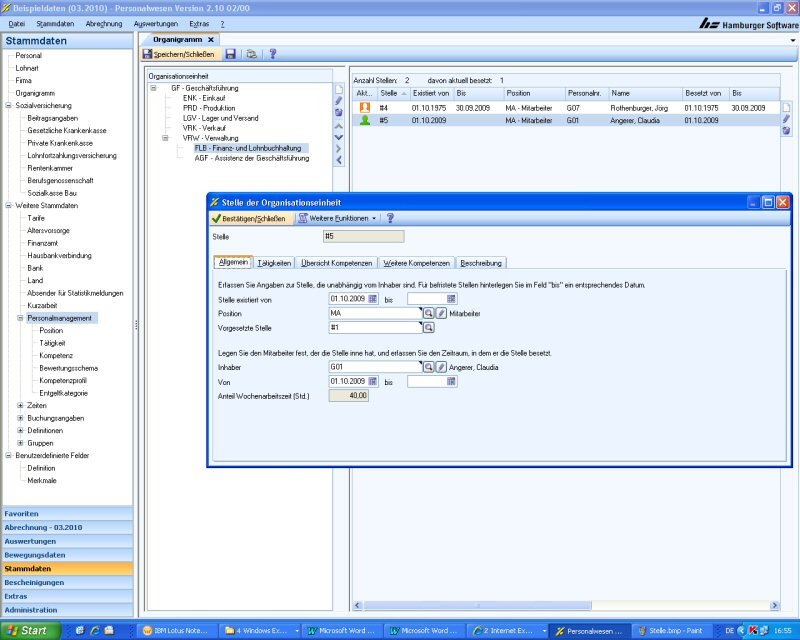
Task: Expand Buchungsangaben tree node
Action: [x=20, y=418]
